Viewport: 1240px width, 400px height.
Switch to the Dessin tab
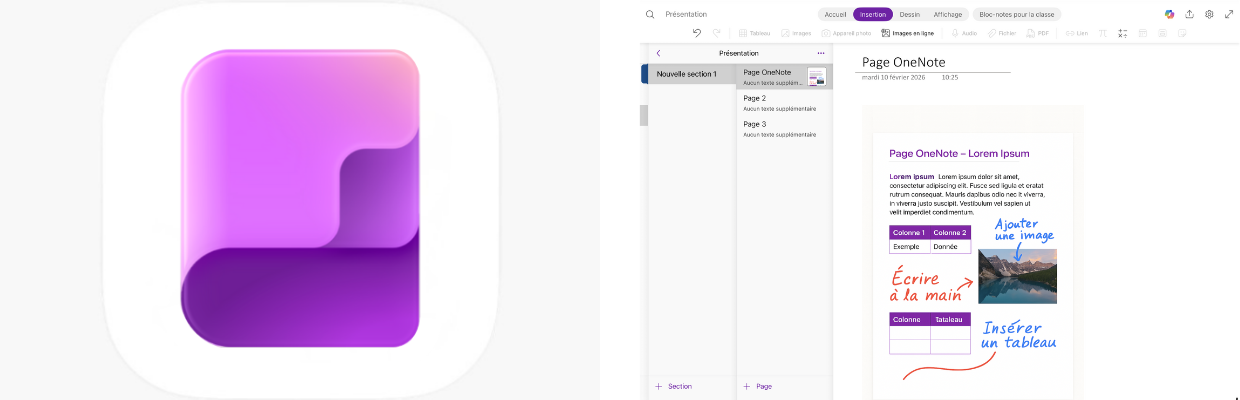click(x=910, y=14)
